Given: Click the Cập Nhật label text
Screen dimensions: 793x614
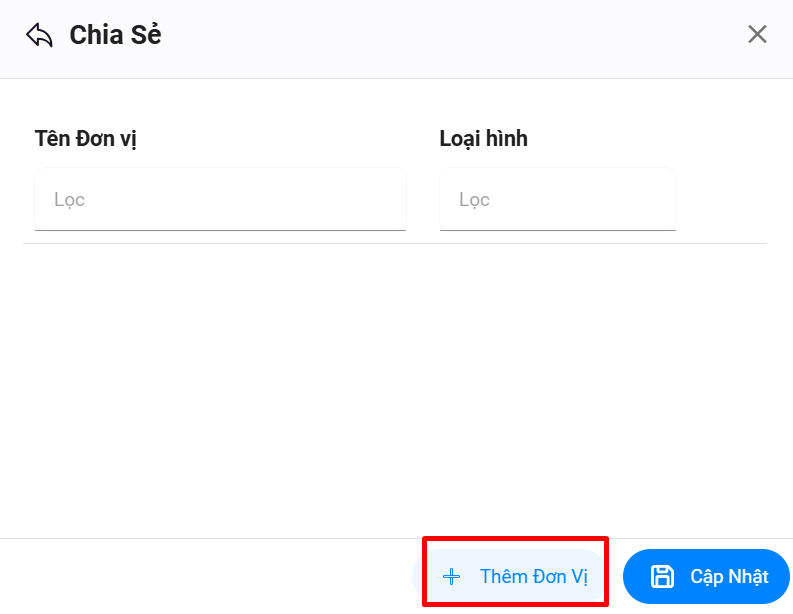Looking at the screenshot, I should click(x=729, y=577).
